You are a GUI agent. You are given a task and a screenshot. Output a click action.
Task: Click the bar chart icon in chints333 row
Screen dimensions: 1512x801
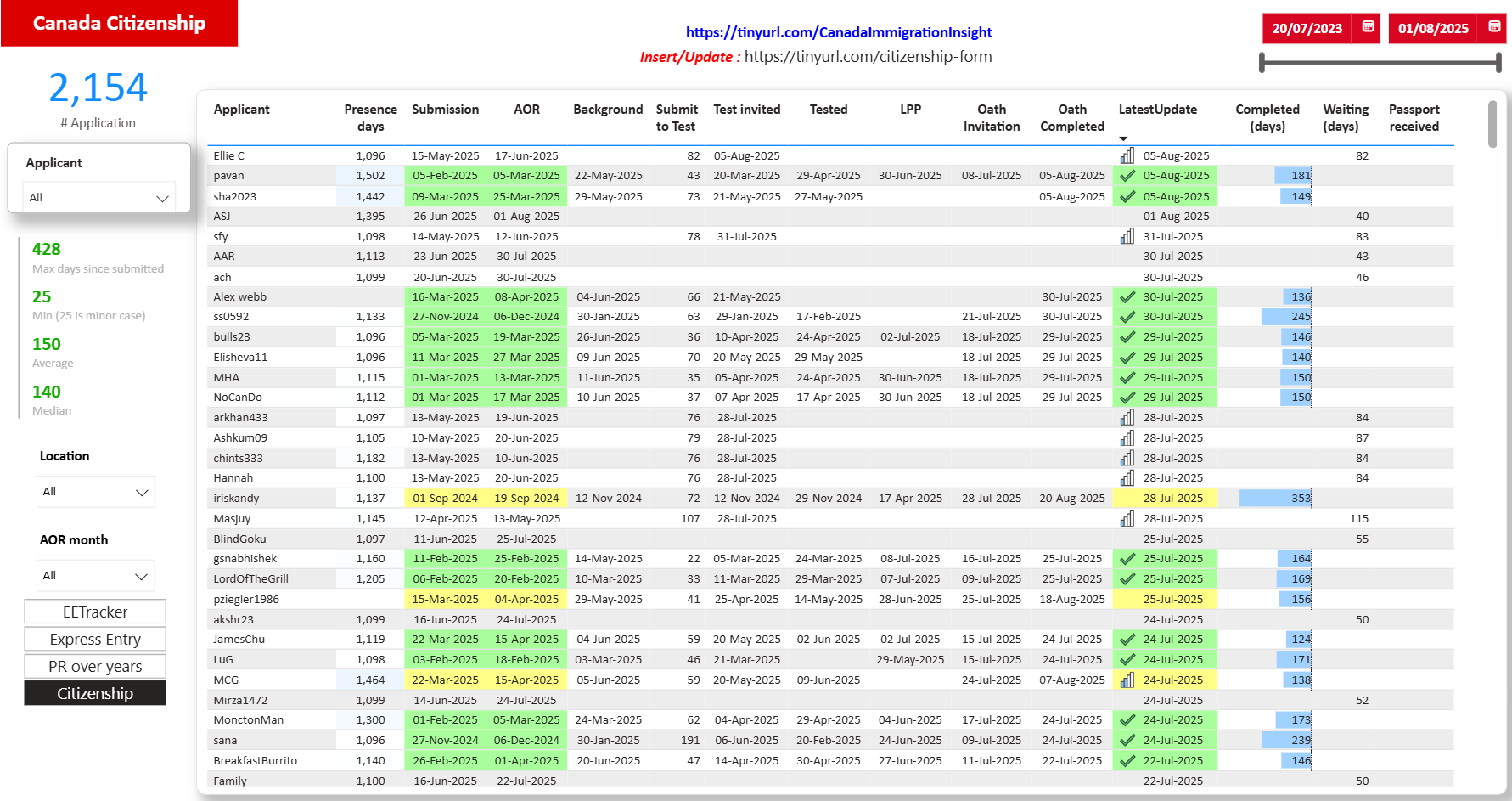(1127, 458)
